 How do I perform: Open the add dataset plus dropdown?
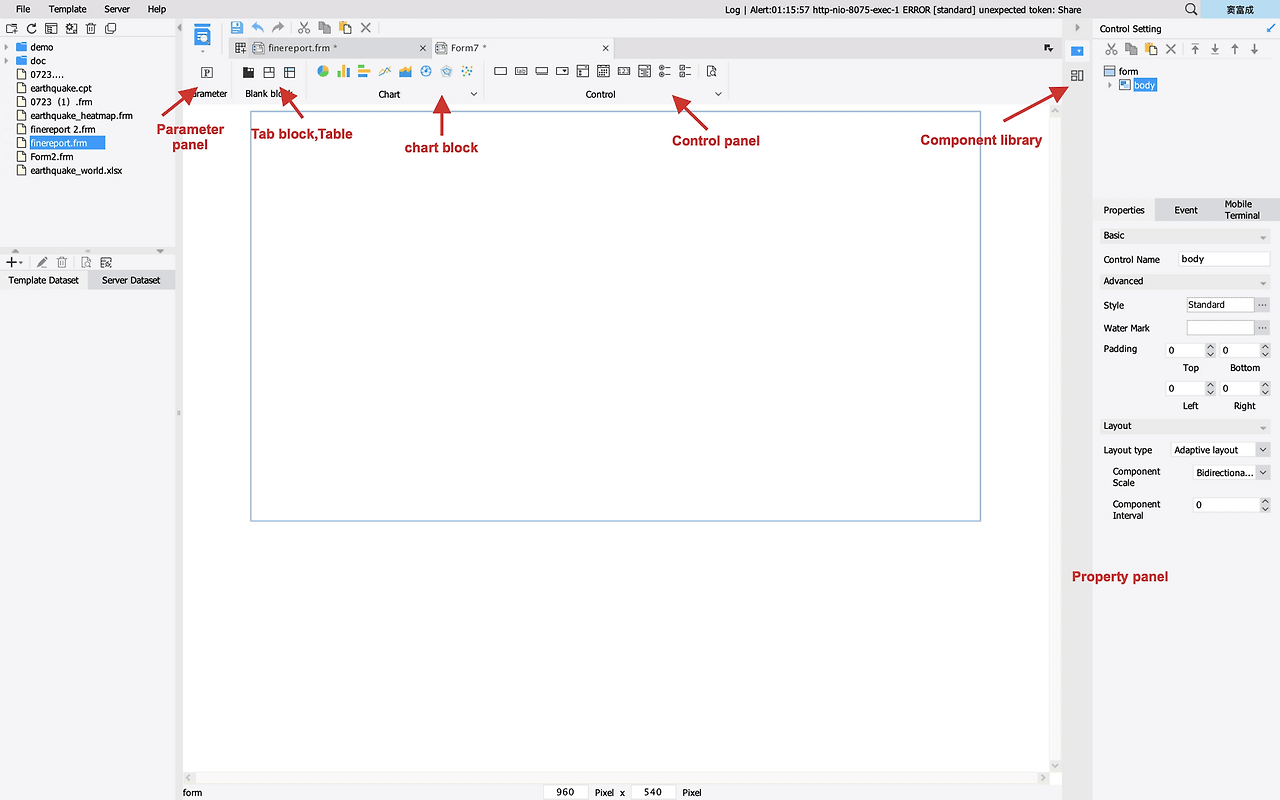[x=13, y=262]
